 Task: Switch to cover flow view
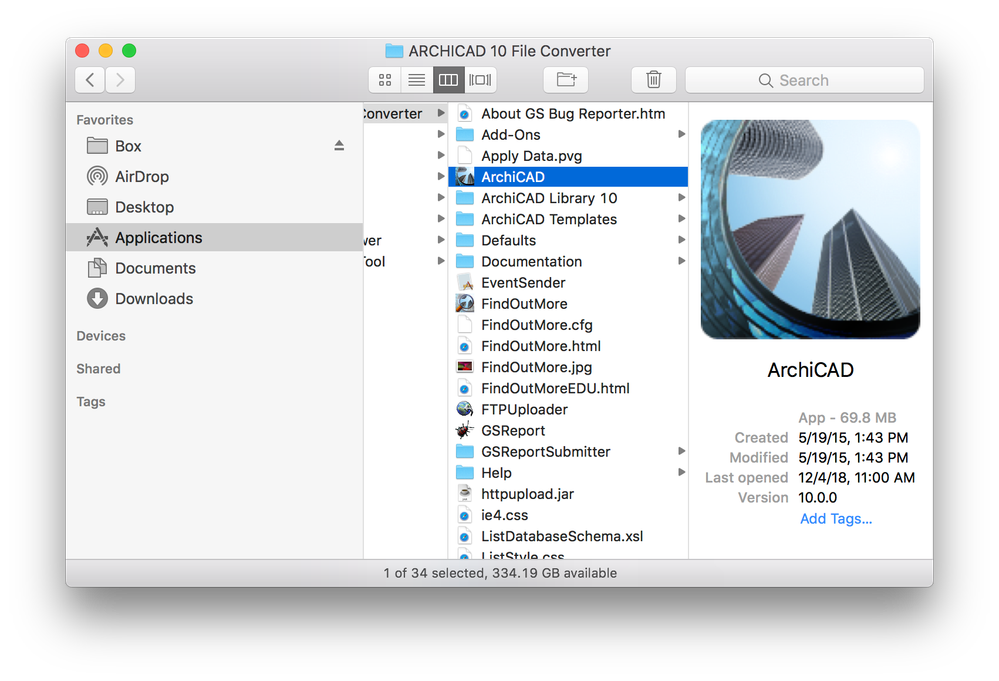(x=480, y=80)
